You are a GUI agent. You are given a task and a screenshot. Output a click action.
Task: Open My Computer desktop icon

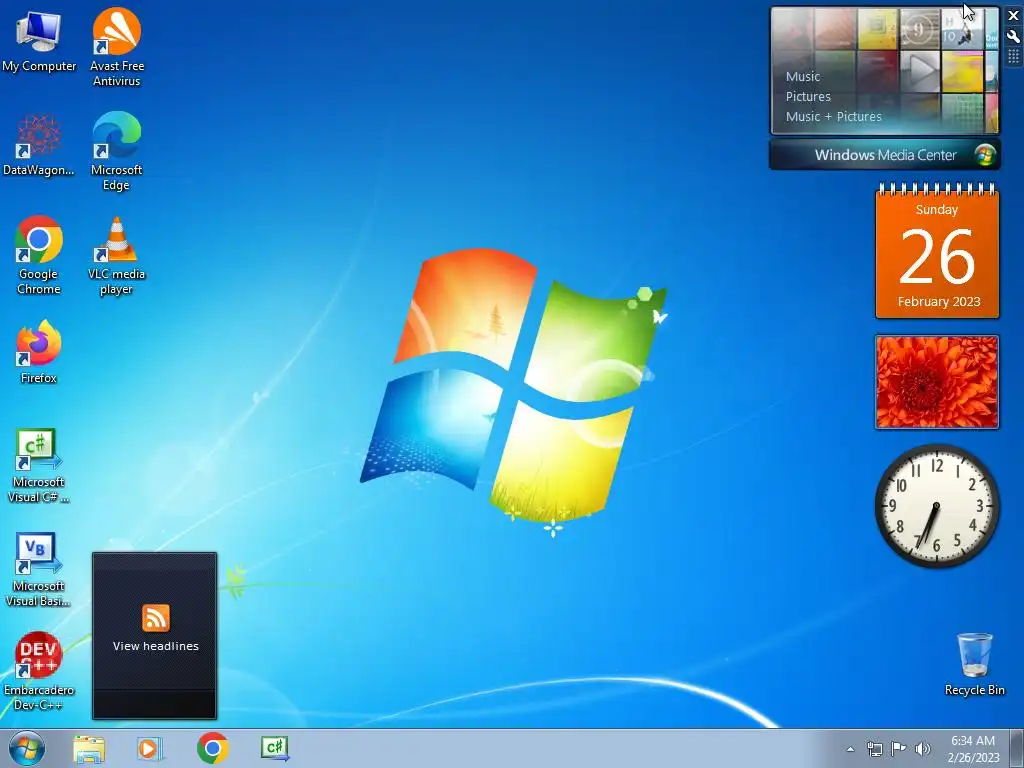pyautogui.click(x=39, y=42)
